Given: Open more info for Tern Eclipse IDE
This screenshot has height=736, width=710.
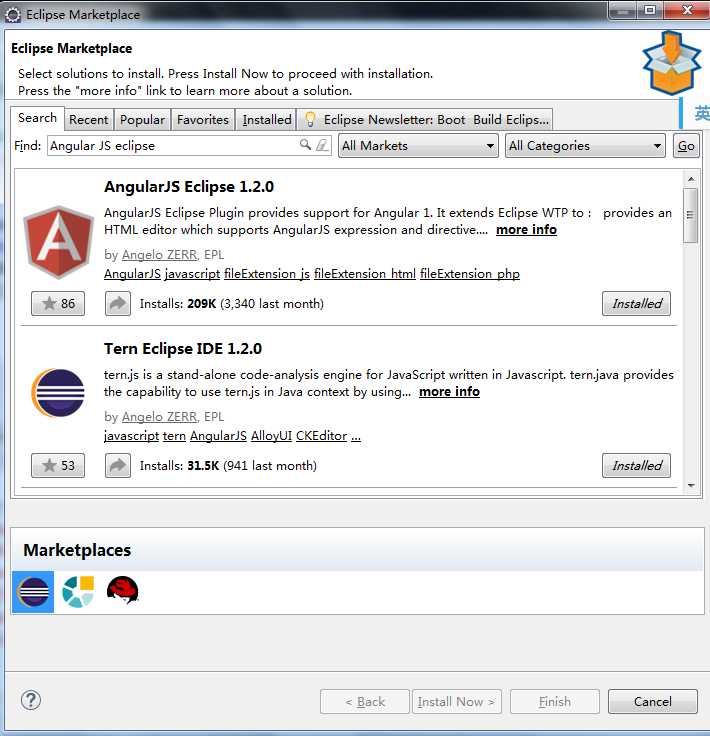Looking at the screenshot, I should 449,391.
